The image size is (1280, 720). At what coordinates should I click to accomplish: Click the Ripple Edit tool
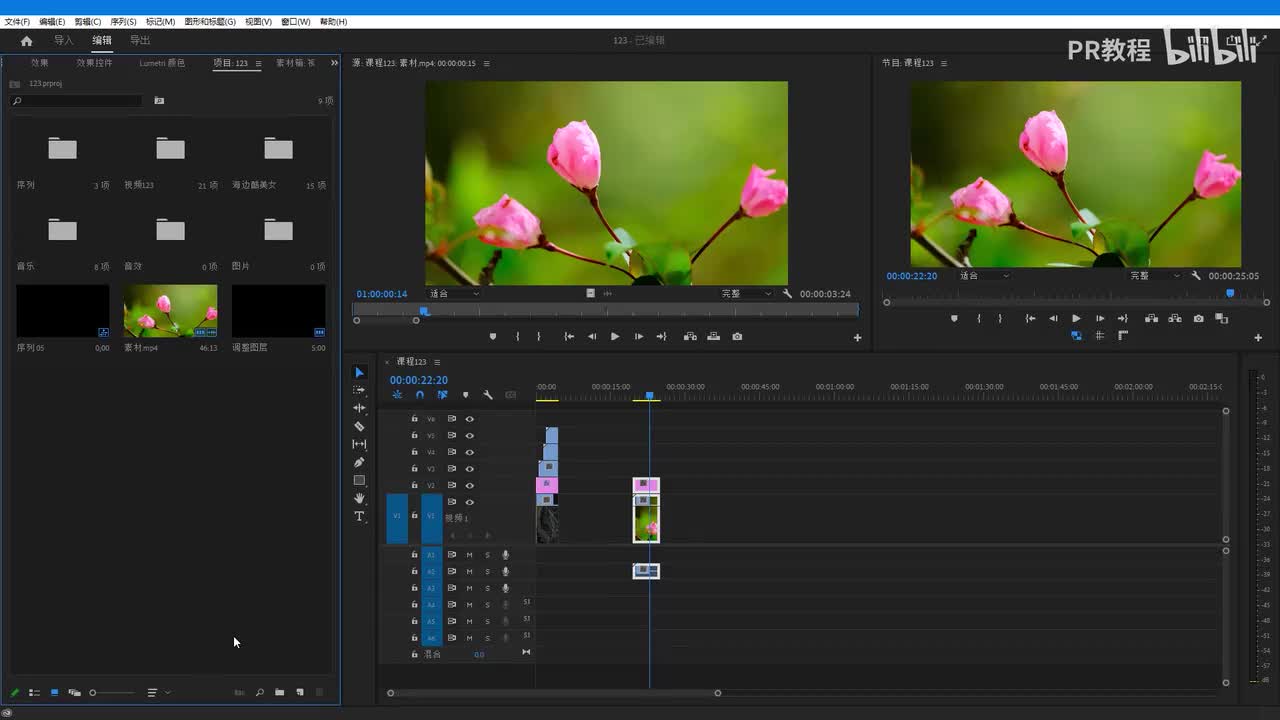point(359,408)
